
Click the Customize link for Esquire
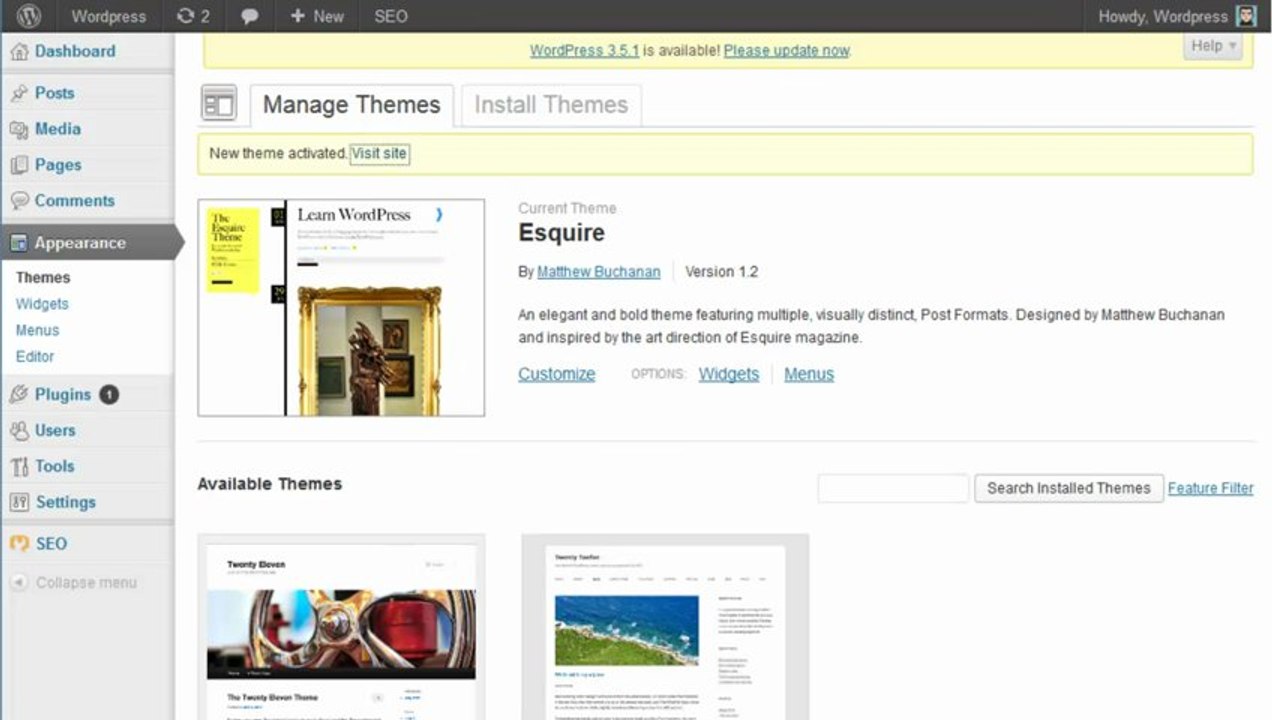556,374
